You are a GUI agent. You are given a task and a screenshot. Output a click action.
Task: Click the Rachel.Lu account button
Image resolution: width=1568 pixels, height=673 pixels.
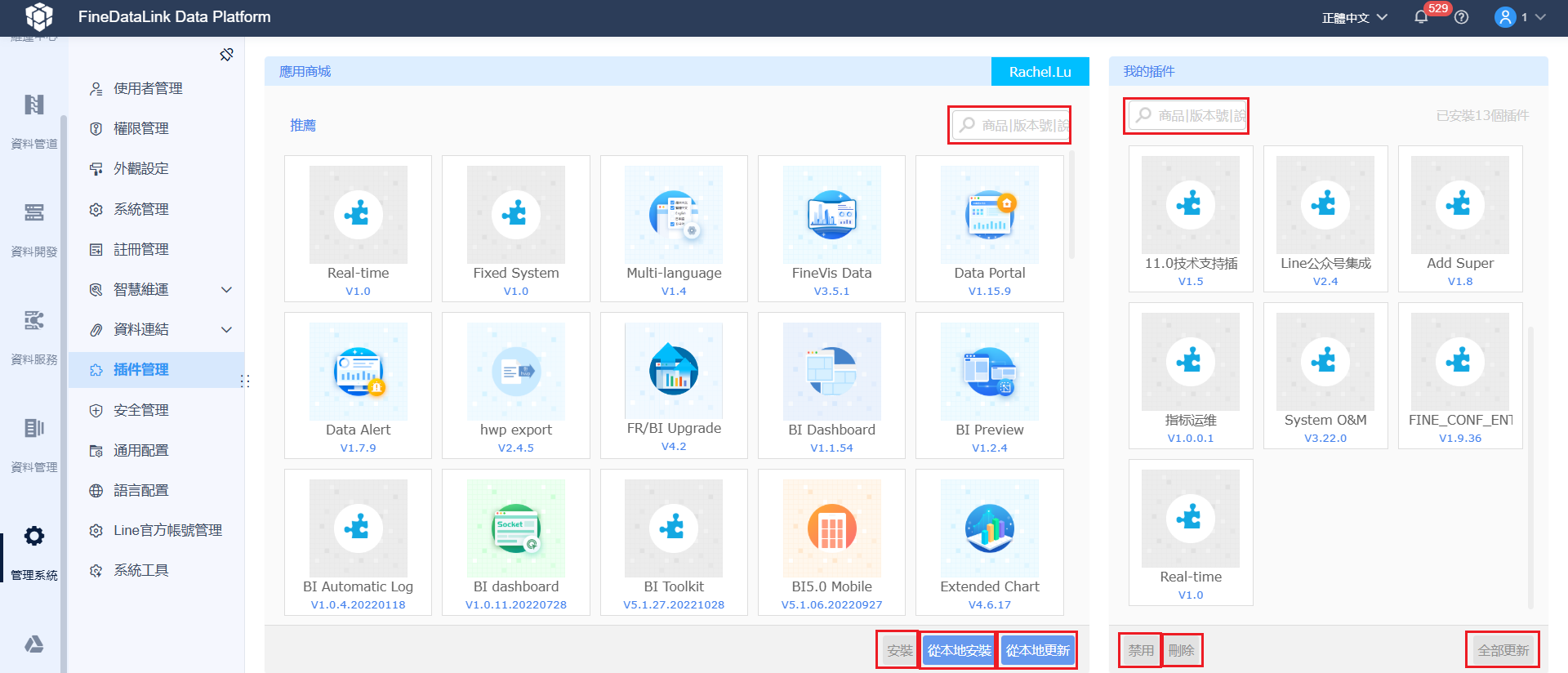click(x=1040, y=72)
